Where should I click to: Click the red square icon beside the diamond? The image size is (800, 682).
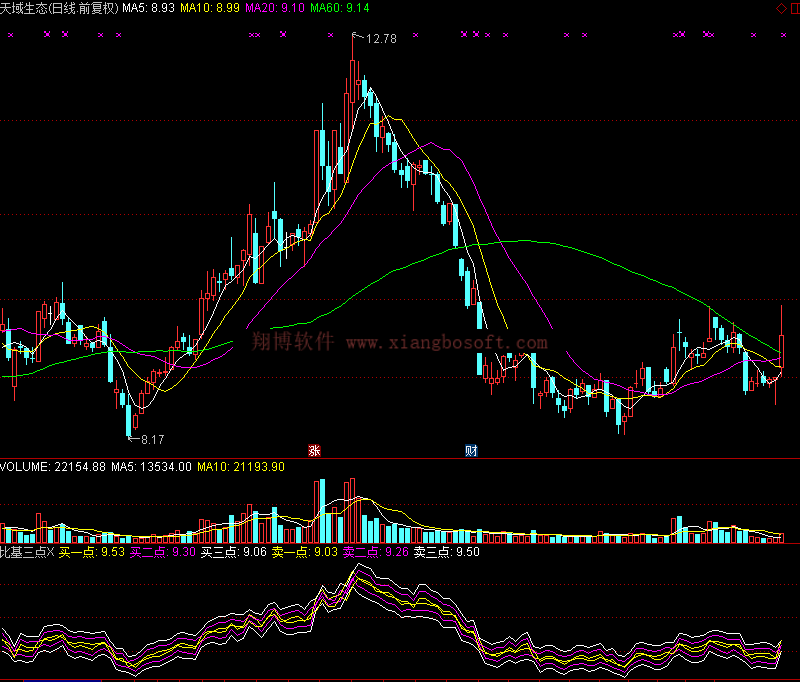tap(795, 8)
